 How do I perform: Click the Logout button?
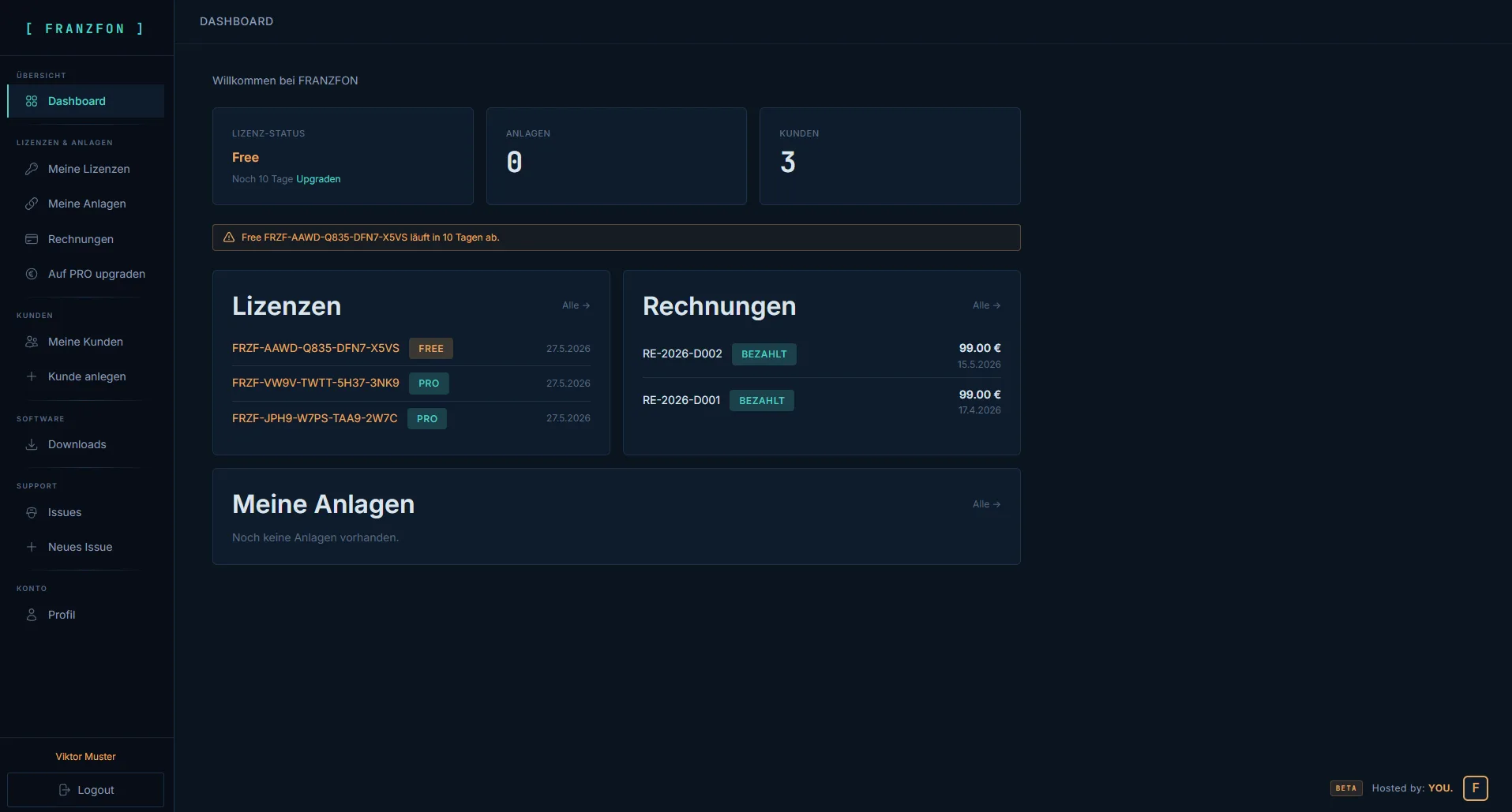tap(86, 790)
